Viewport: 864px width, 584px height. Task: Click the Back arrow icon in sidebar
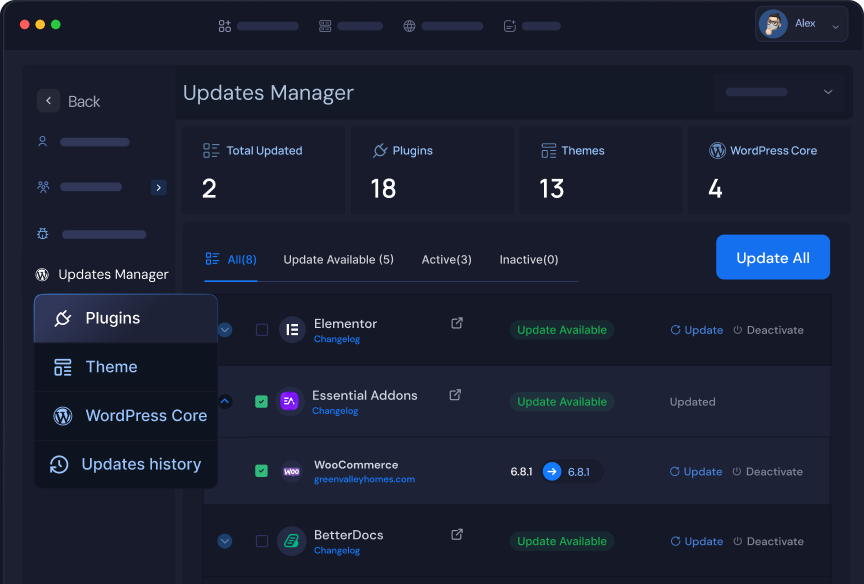click(x=48, y=101)
